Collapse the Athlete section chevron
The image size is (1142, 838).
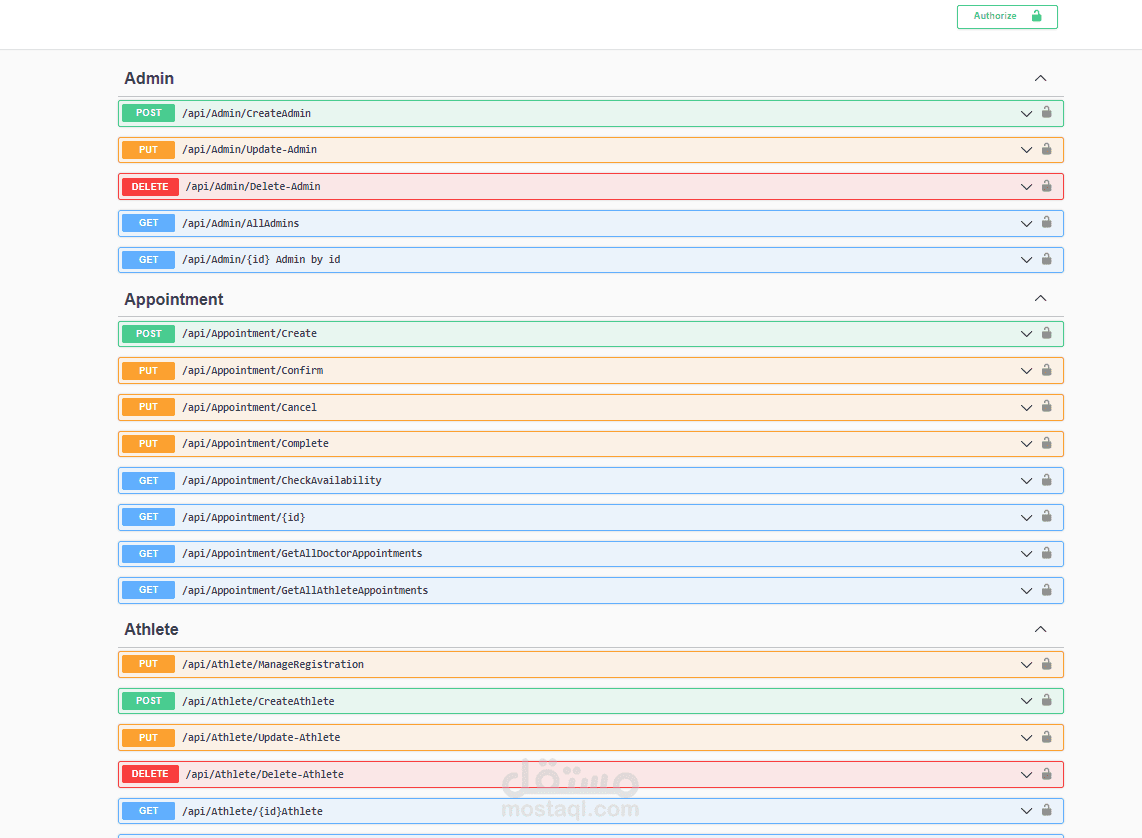[x=1040, y=629]
